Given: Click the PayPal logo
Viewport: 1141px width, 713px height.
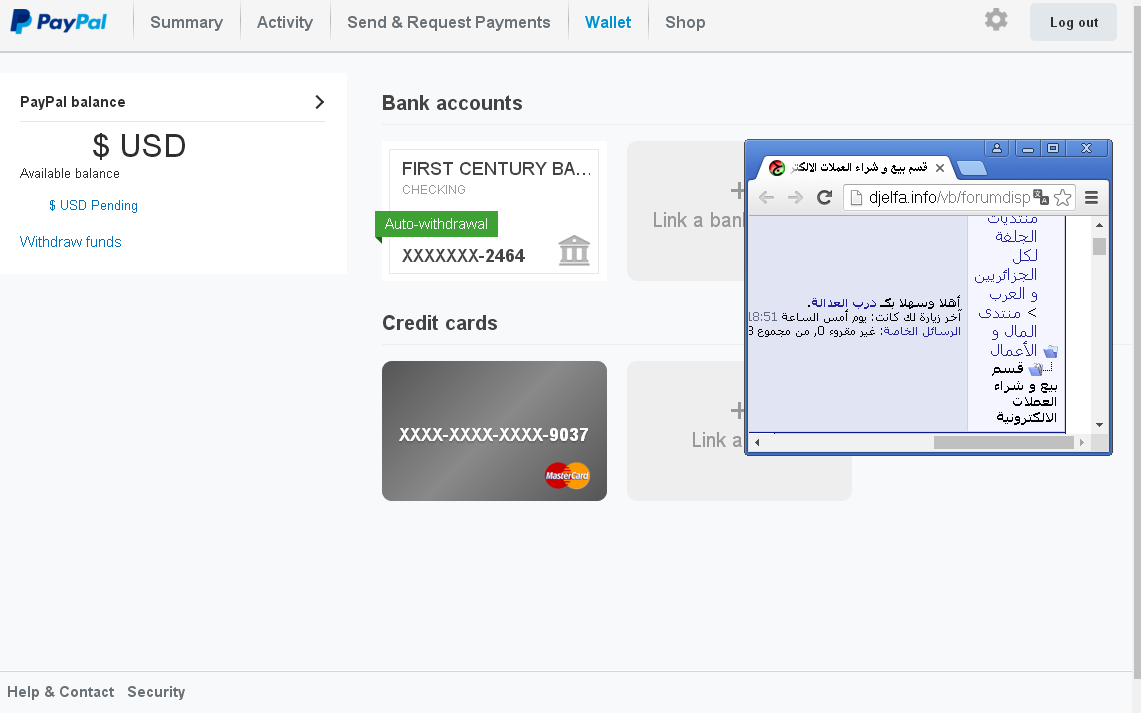Looking at the screenshot, I should click(x=58, y=22).
